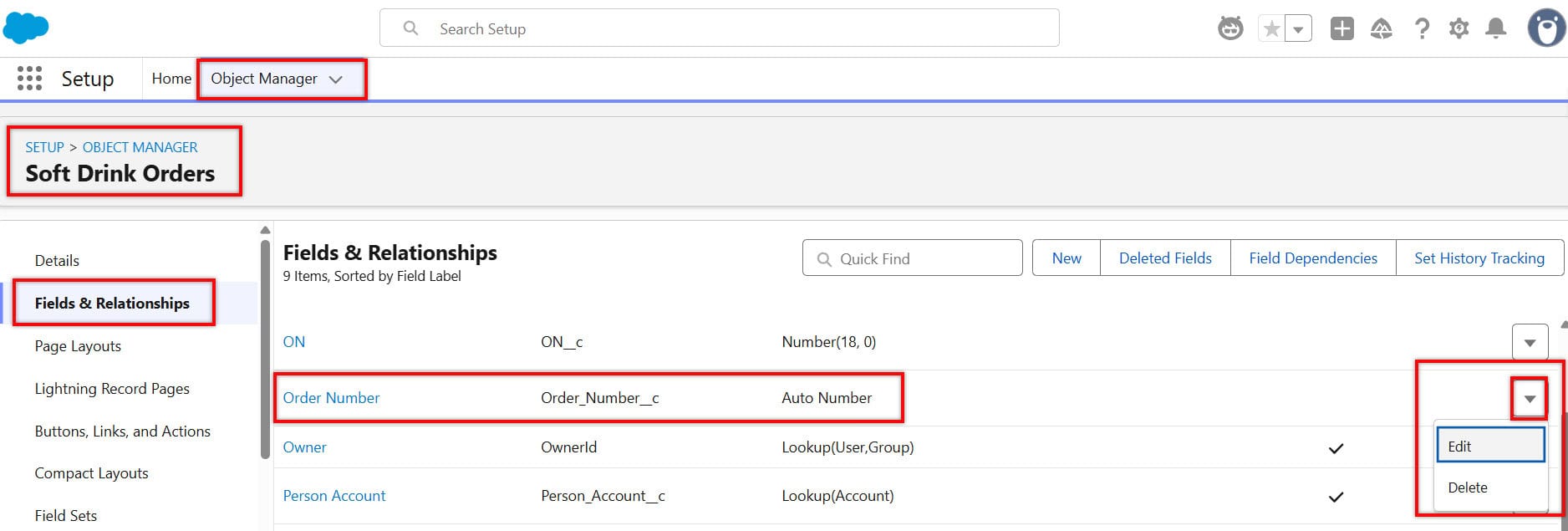The width and height of the screenshot is (1568, 531).
Task: Click the sidebar scroll-up arrow
Action: [x=265, y=230]
